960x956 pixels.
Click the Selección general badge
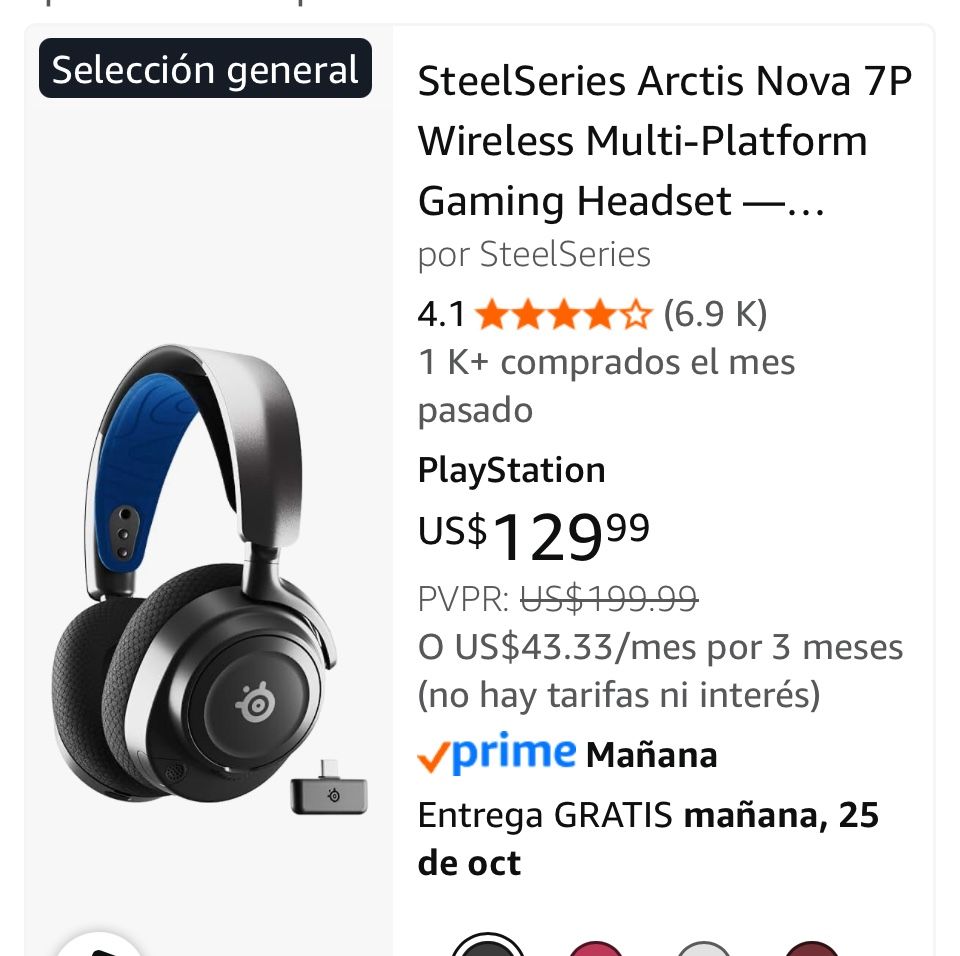point(205,67)
